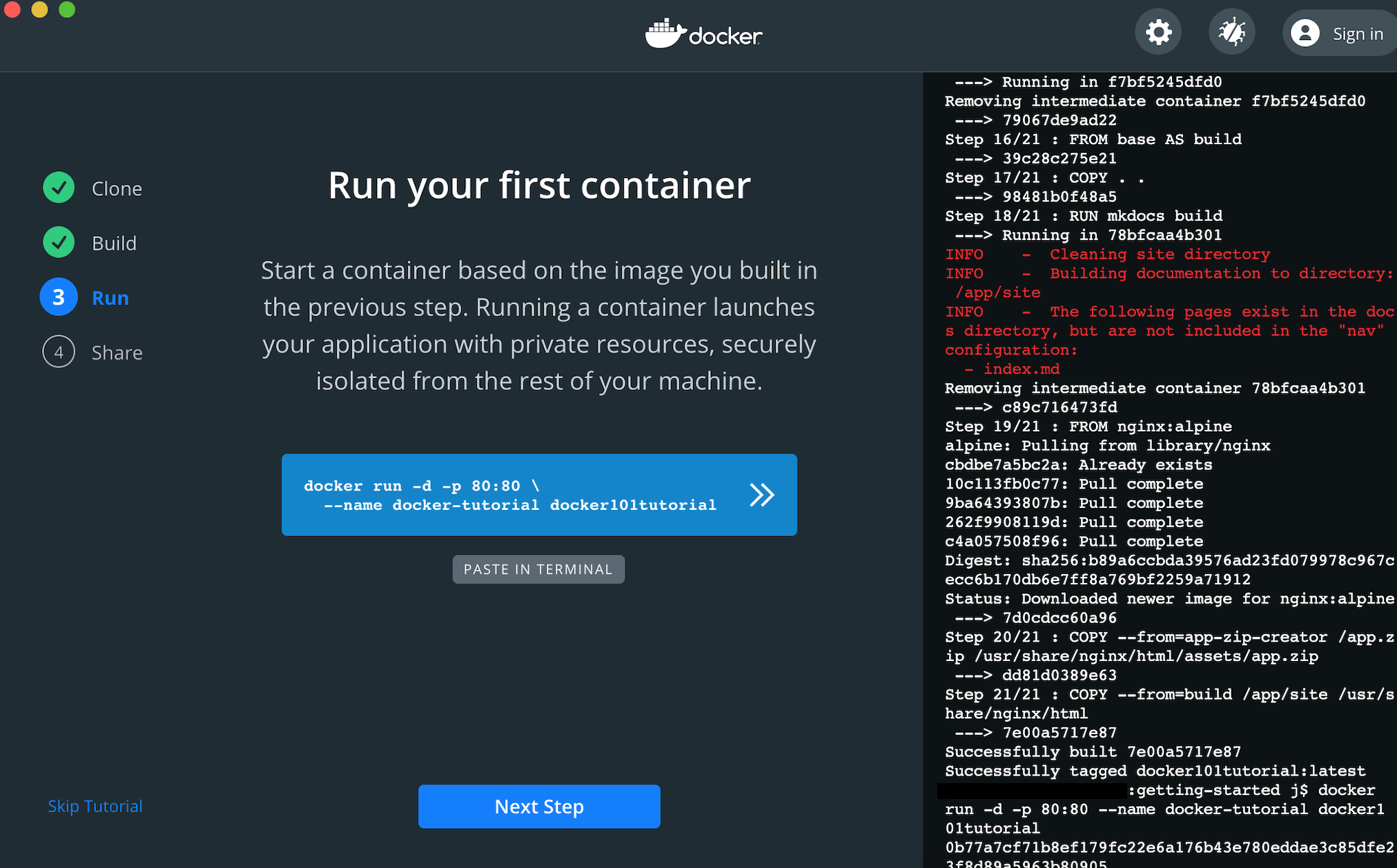
Task: Open the Settings gear icon
Action: click(1158, 32)
